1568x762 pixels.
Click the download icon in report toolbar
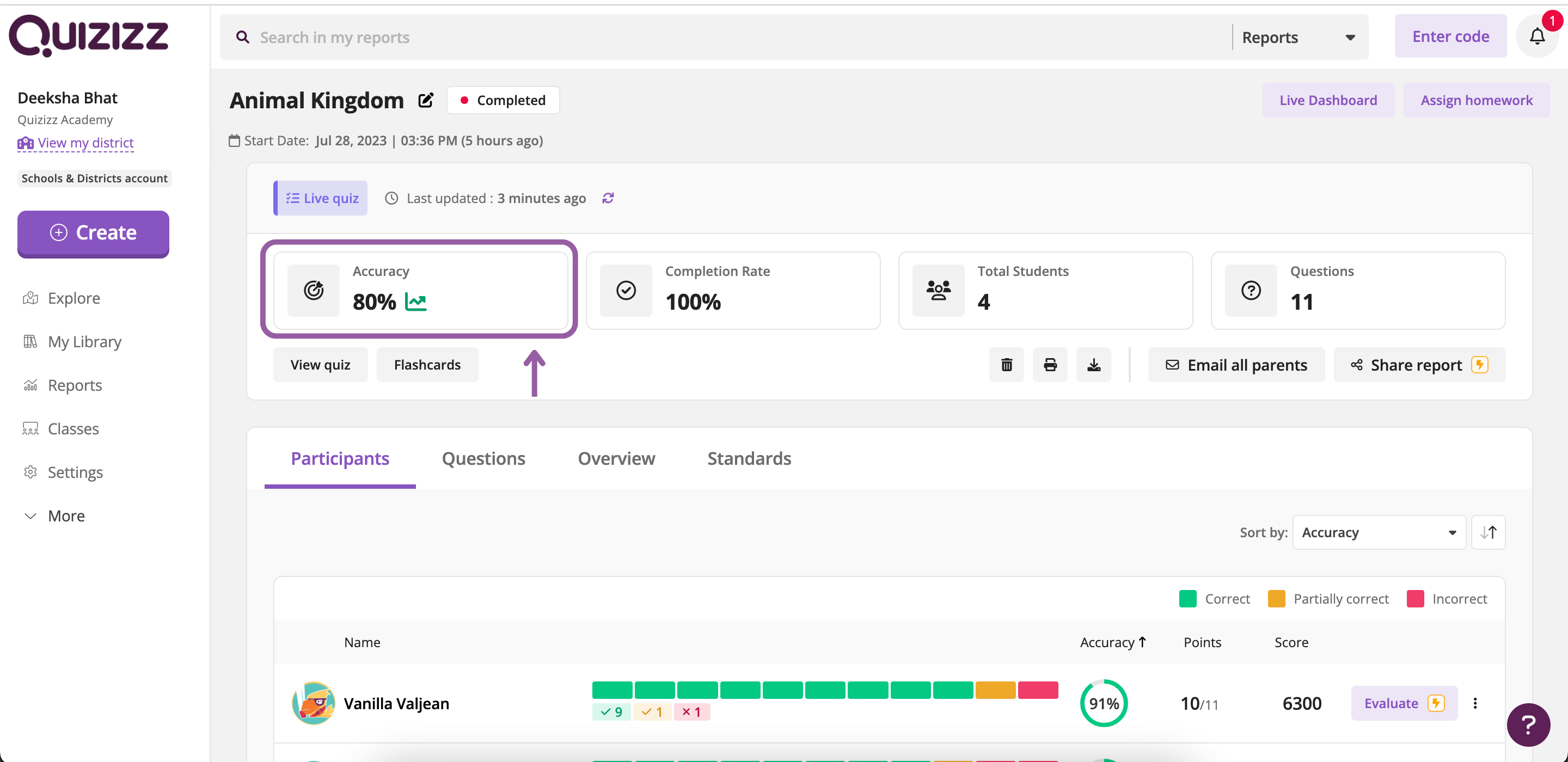1094,365
